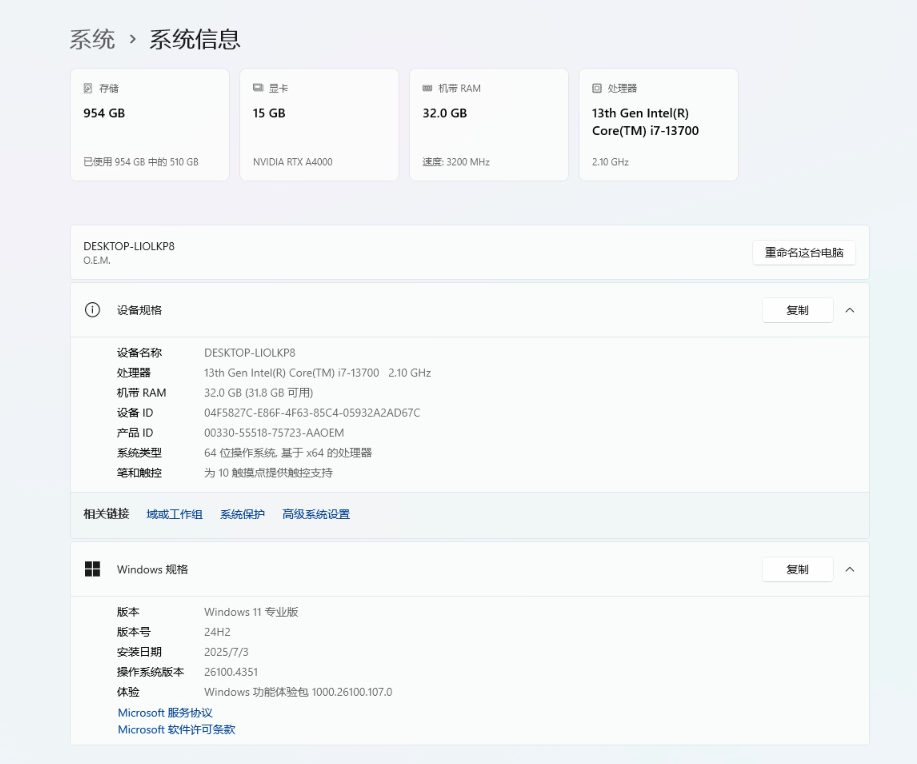
Task: Collapse the 设备规格 section chevron
Action: click(850, 310)
